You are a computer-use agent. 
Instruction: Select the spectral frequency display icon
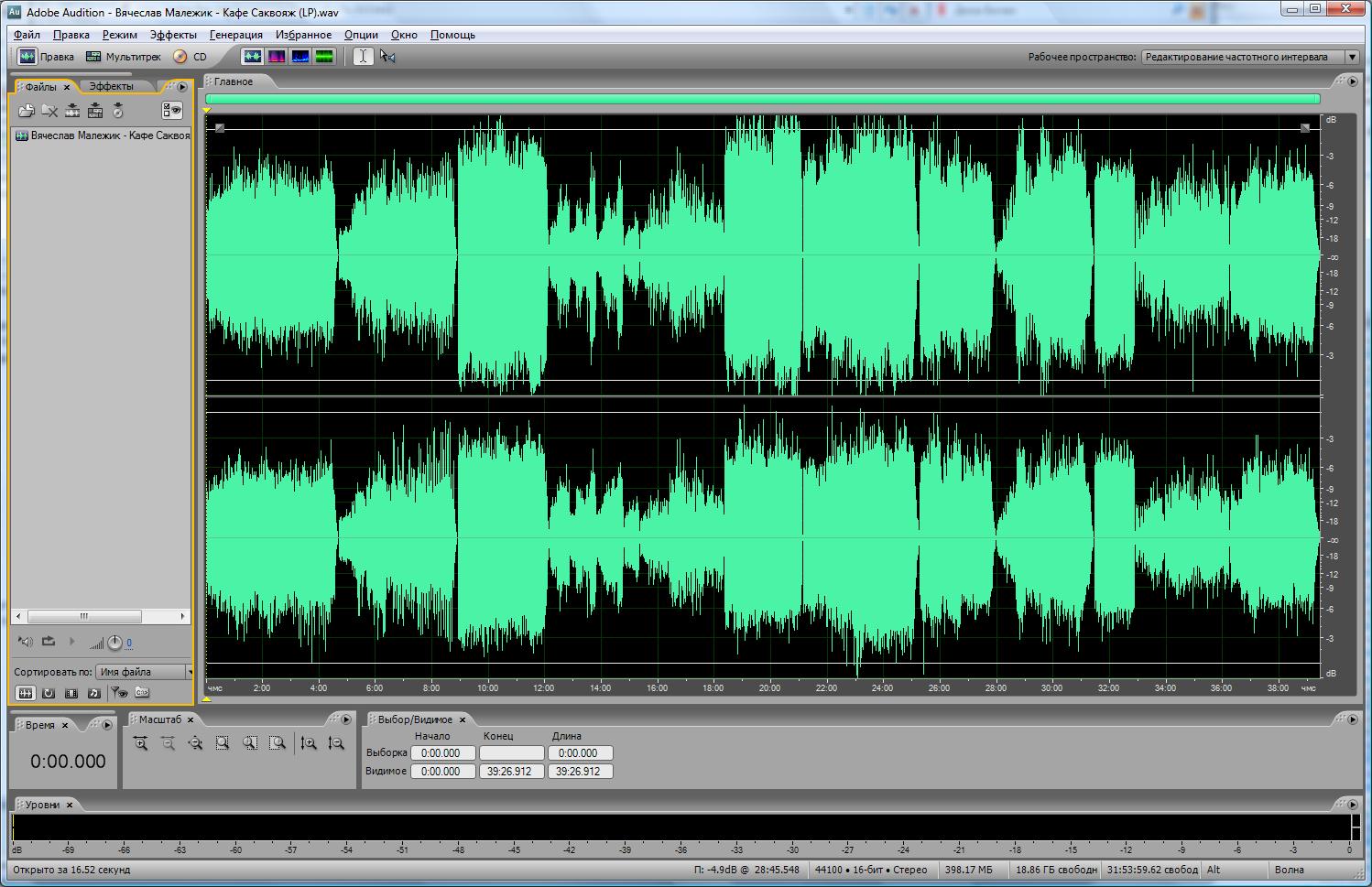(276, 57)
